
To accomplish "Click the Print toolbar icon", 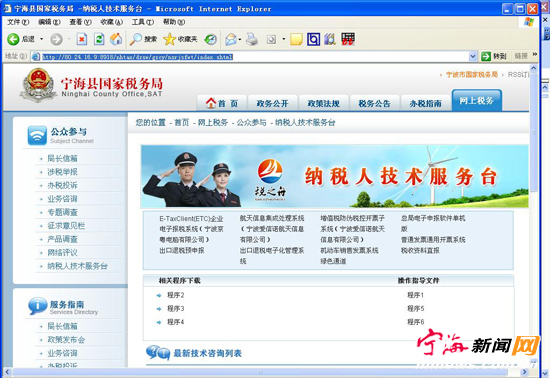I will (252, 39).
